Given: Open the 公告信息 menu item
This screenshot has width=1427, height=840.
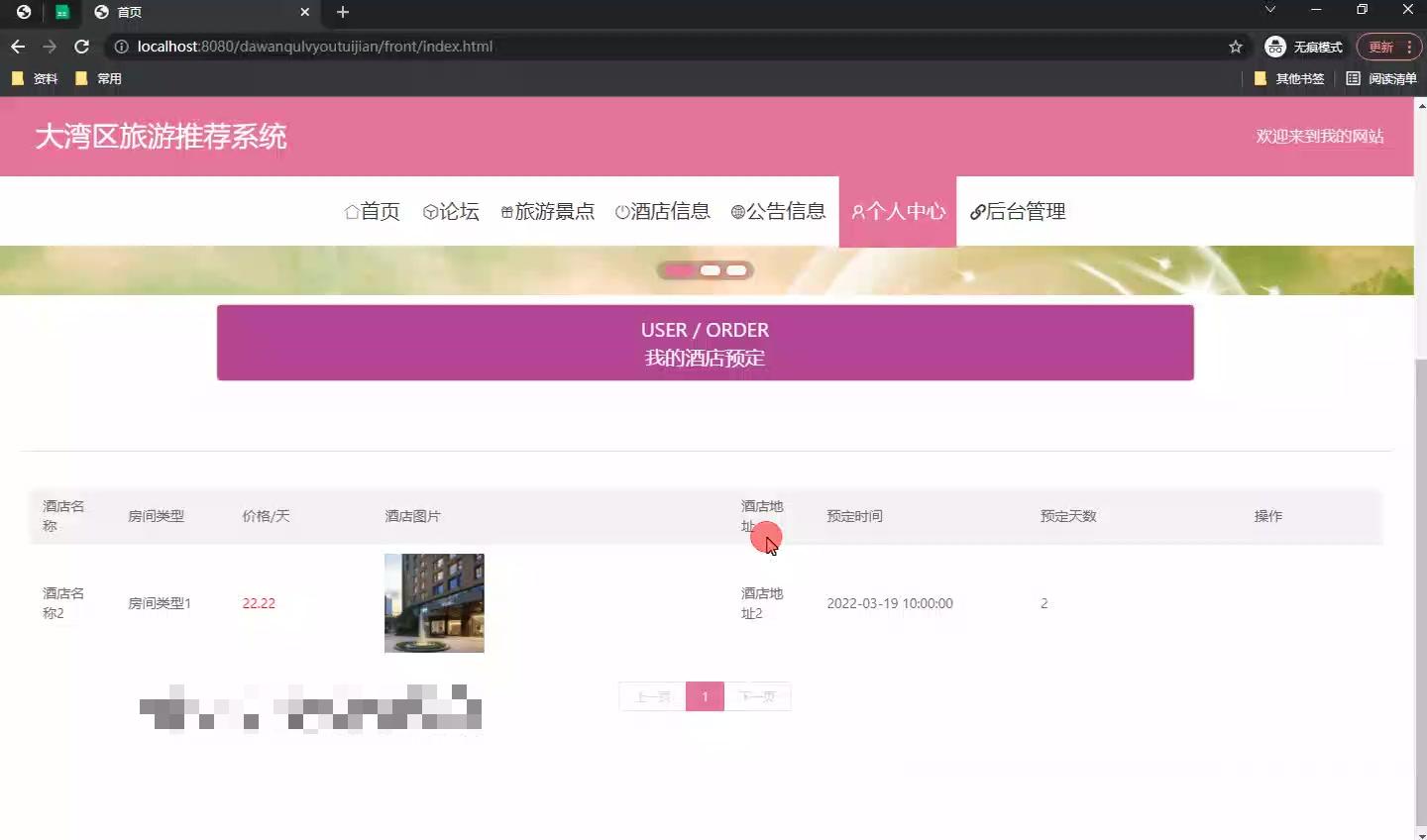Looking at the screenshot, I should point(779,211).
